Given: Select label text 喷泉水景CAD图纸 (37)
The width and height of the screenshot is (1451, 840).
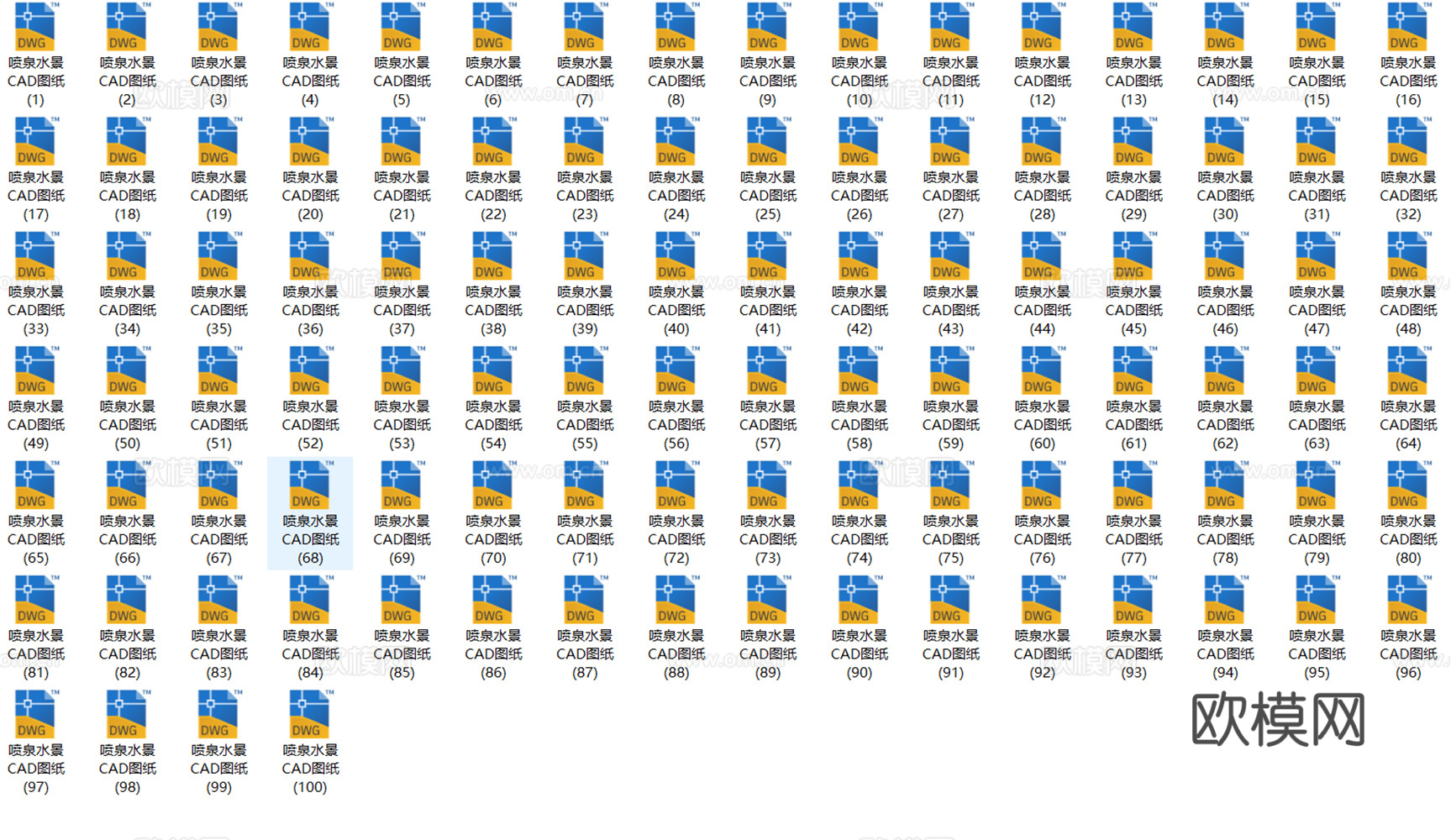Looking at the screenshot, I should pyautogui.click(x=402, y=311).
